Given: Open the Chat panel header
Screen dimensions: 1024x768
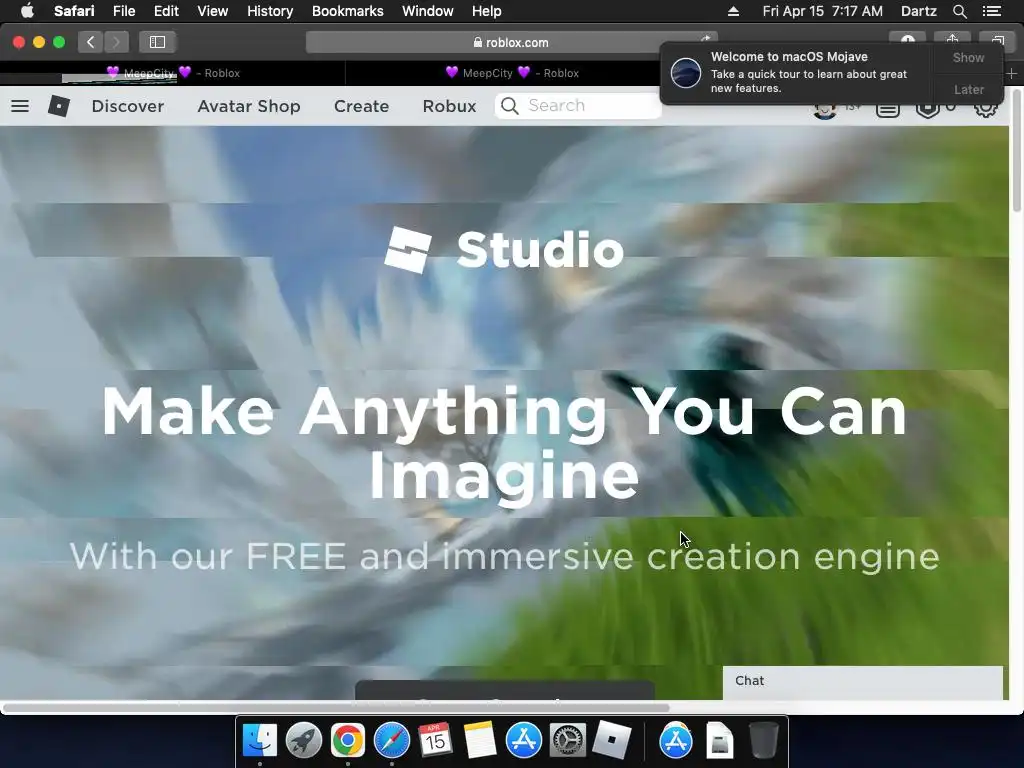Looking at the screenshot, I should (862, 681).
